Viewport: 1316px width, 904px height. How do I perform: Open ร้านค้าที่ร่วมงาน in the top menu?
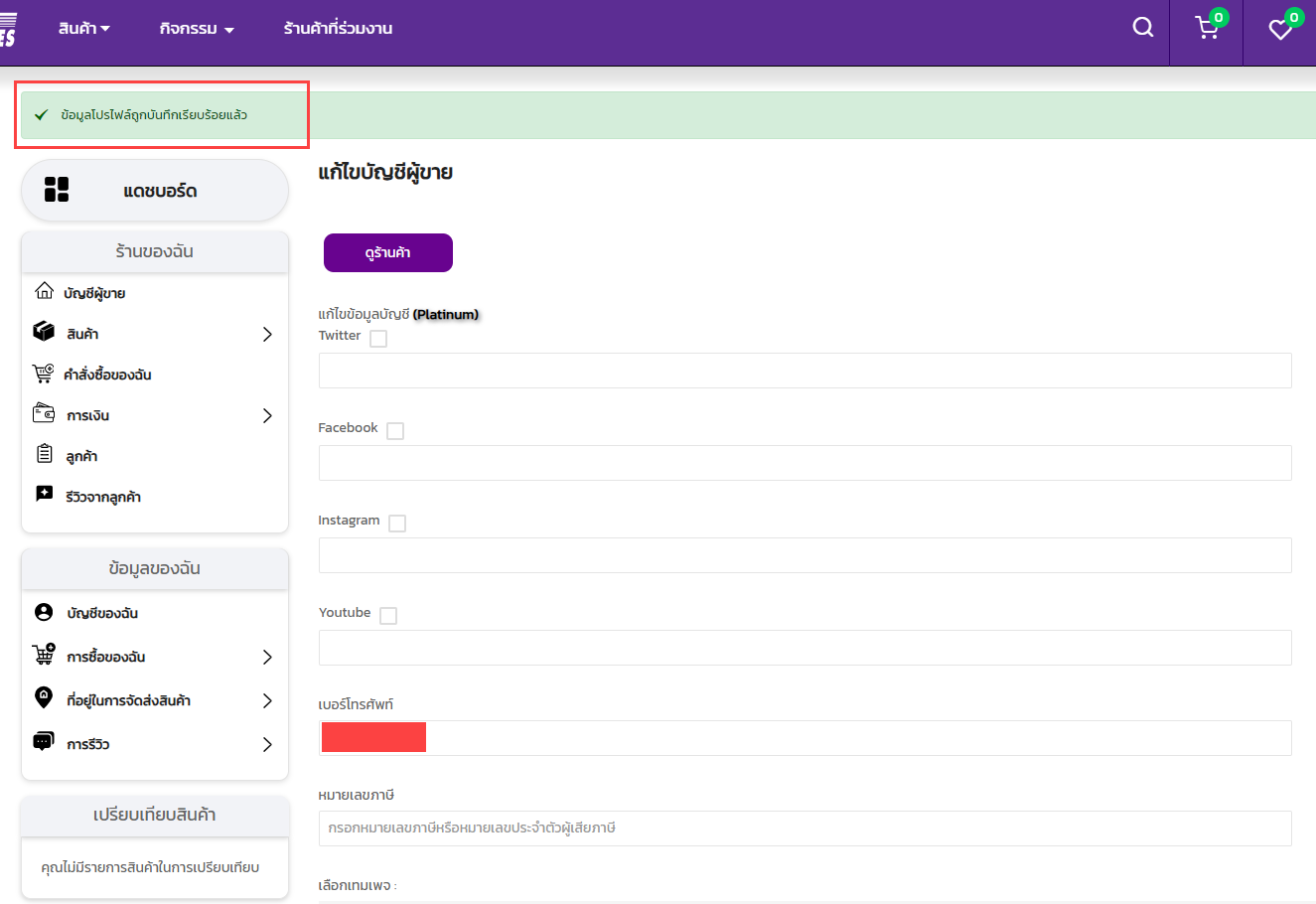(338, 29)
